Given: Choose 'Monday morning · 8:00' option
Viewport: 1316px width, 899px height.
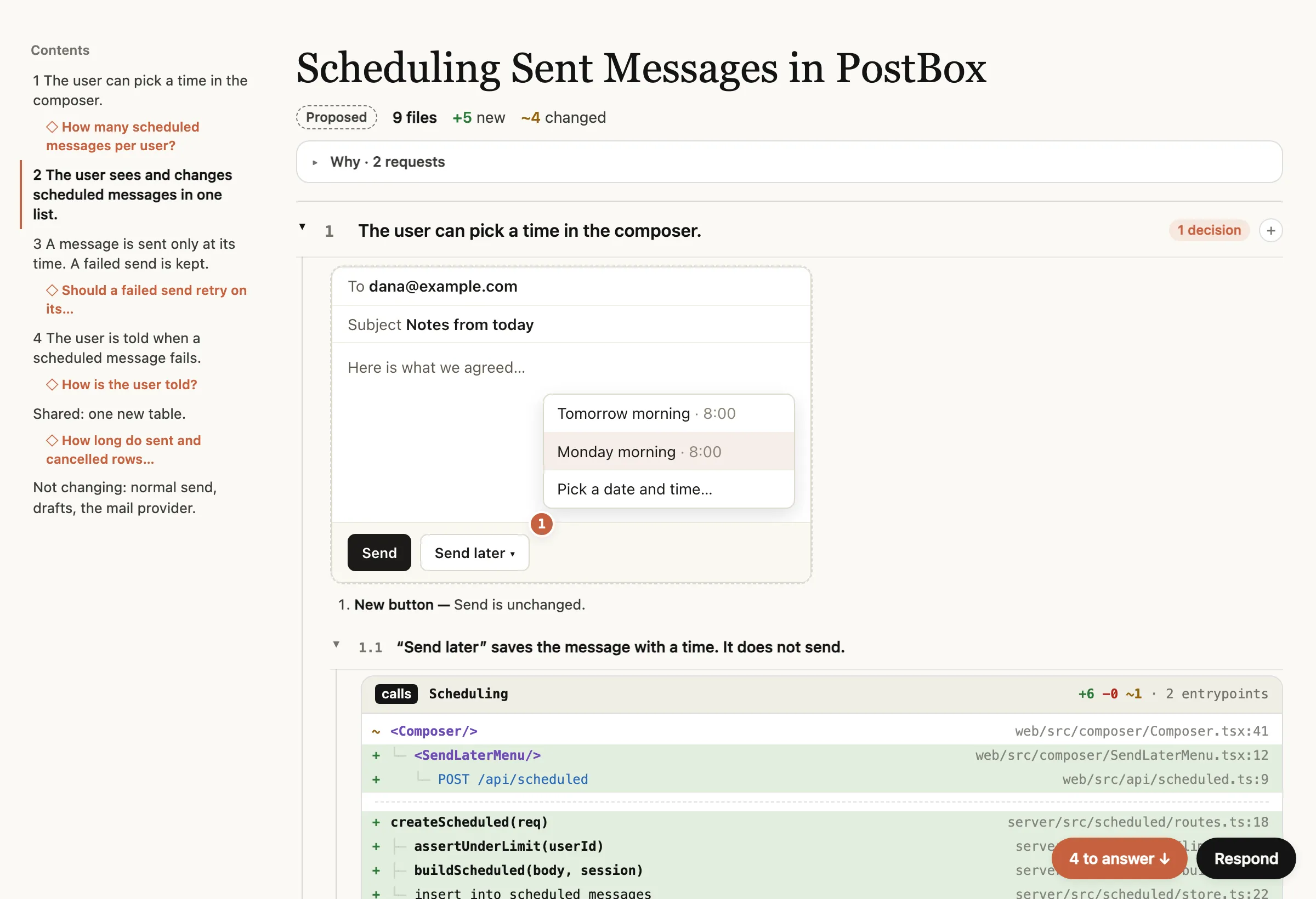Looking at the screenshot, I should pyautogui.click(x=669, y=451).
